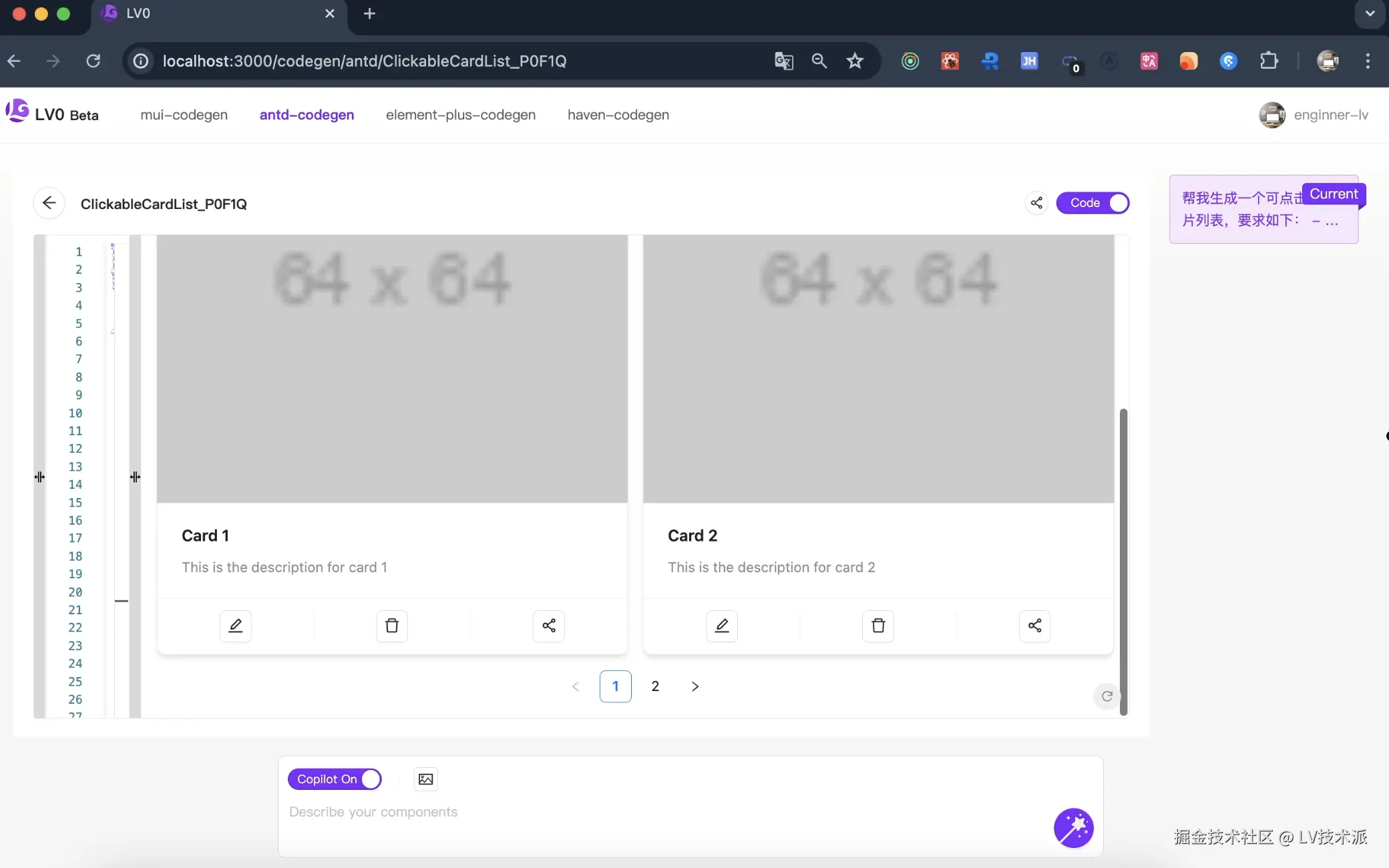Click the share icon beside the Code toggle
1389x868 pixels.
point(1036,203)
